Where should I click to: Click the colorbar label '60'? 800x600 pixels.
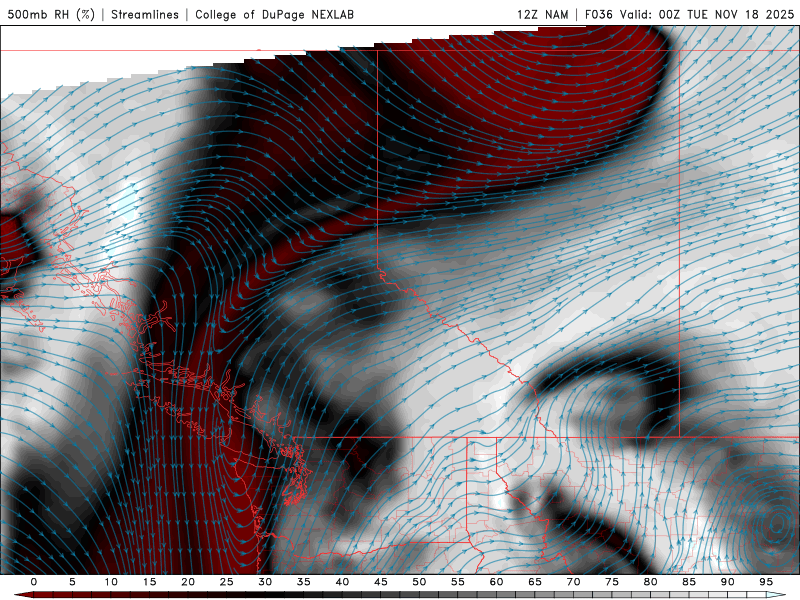(496, 582)
